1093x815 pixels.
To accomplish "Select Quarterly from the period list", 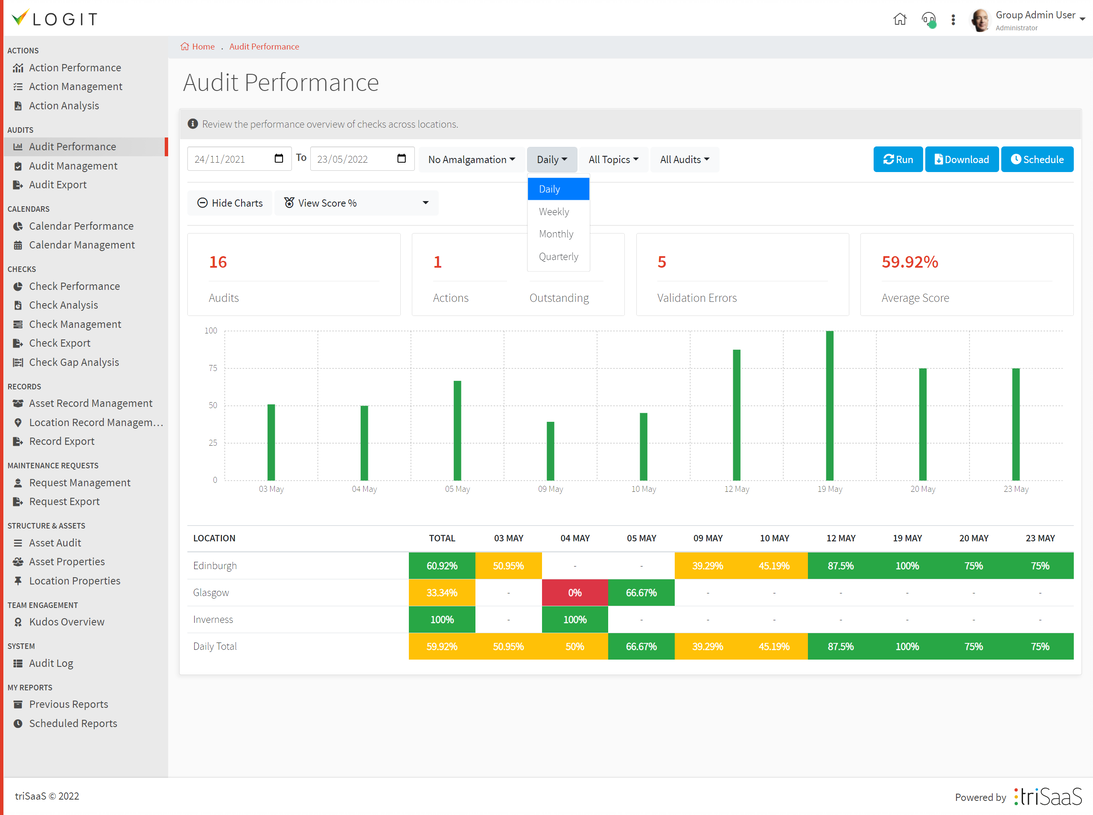I will click(558, 257).
